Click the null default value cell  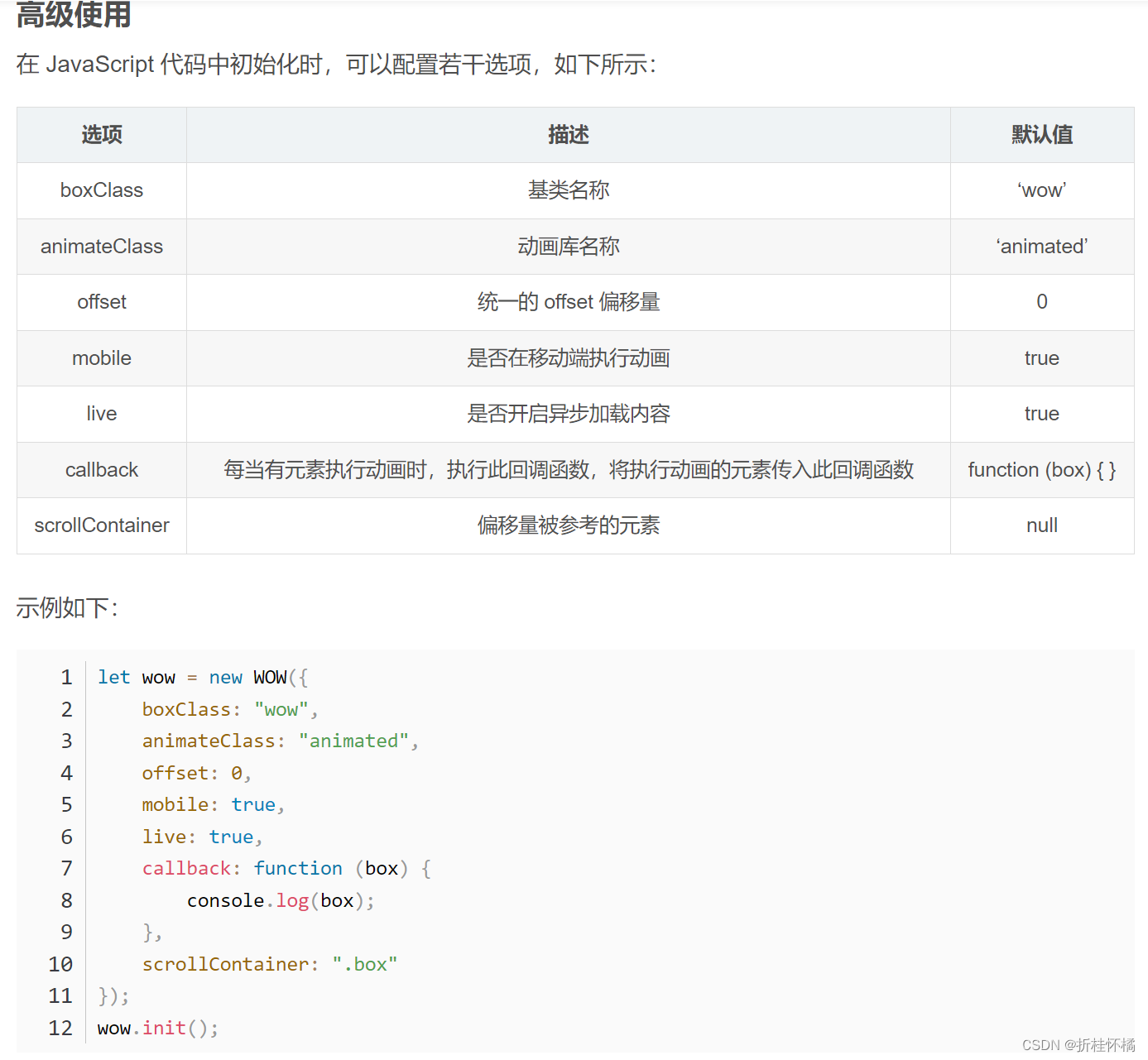pyautogui.click(x=1042, y=525)
